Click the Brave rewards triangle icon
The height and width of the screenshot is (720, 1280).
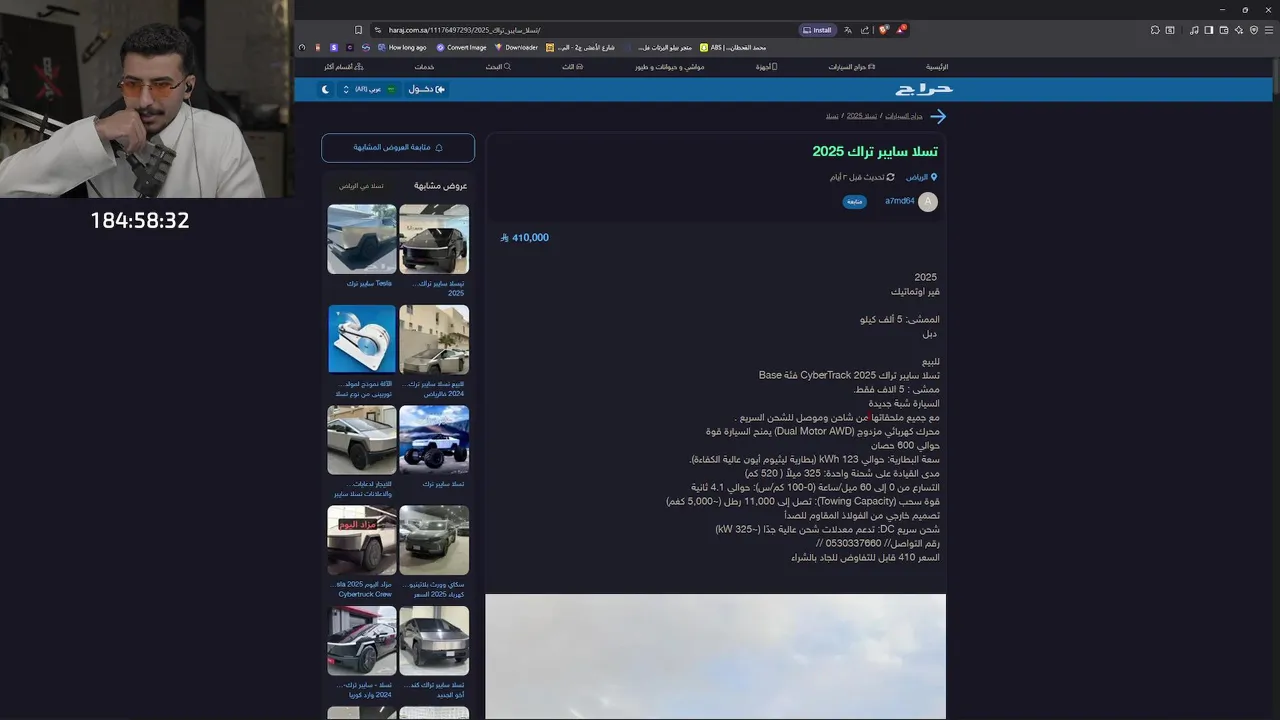coord(900,30)
